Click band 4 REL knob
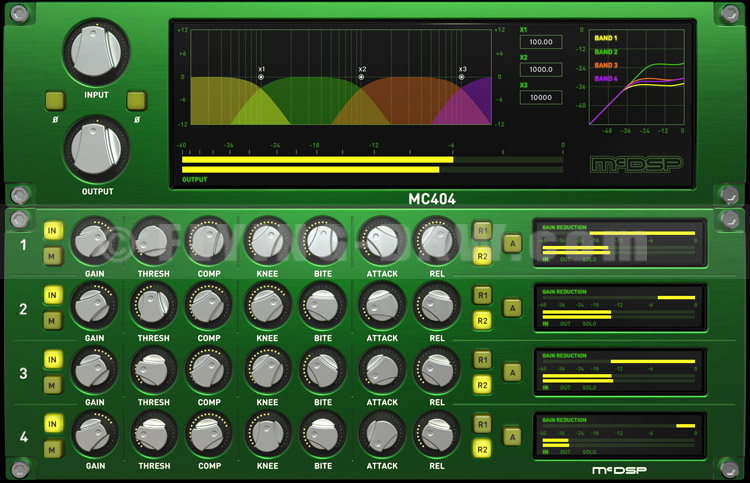This screenshot has height=483, width=750. (x=436, y=434)
